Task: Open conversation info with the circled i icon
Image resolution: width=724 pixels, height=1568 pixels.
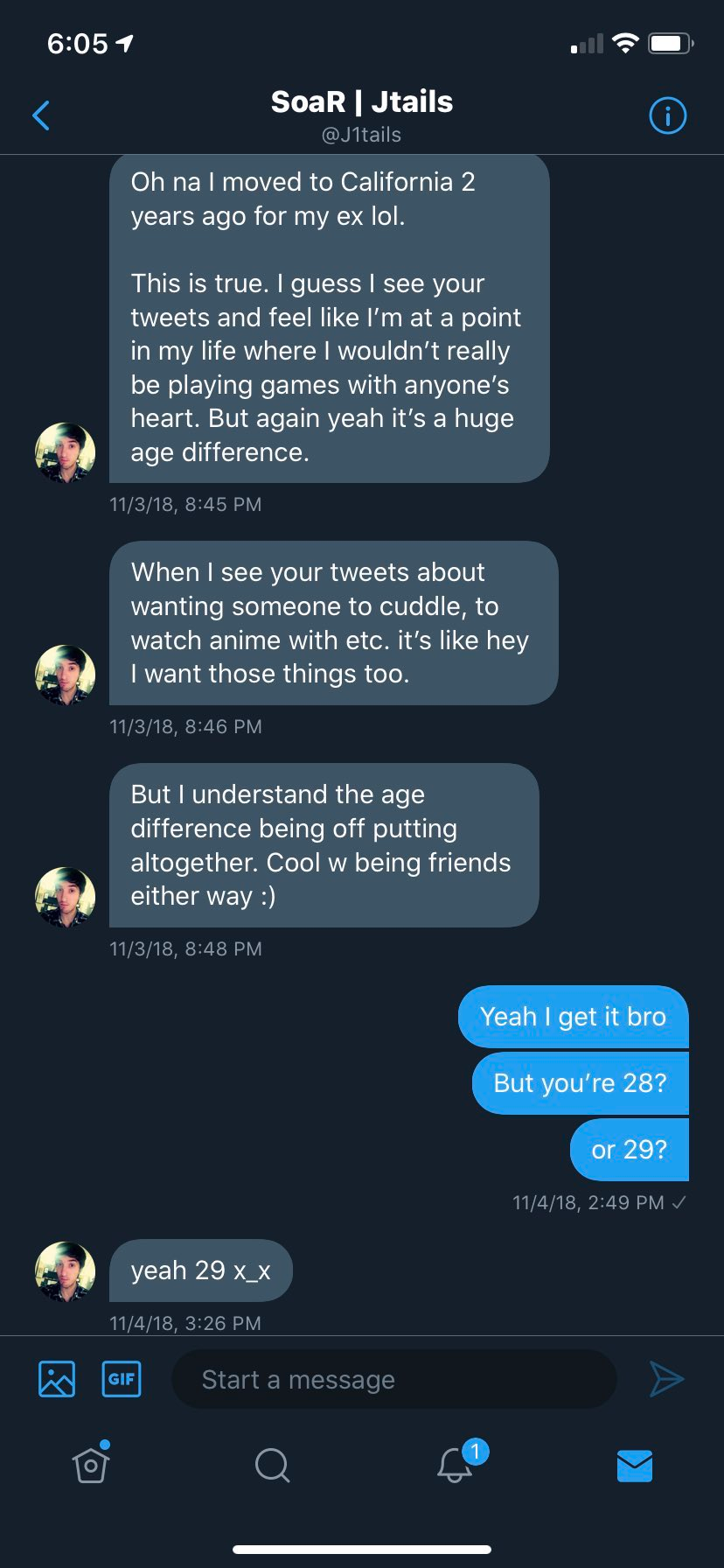Action: (668, 115)
